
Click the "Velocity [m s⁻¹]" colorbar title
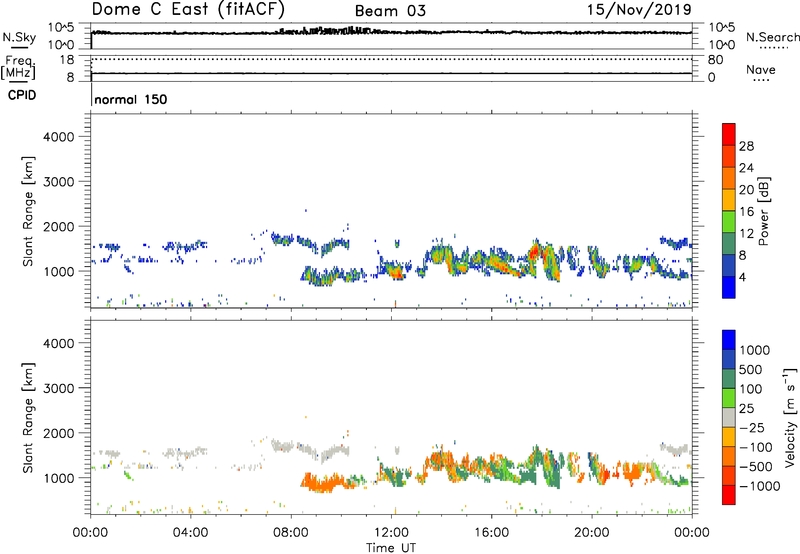(790, 417)
